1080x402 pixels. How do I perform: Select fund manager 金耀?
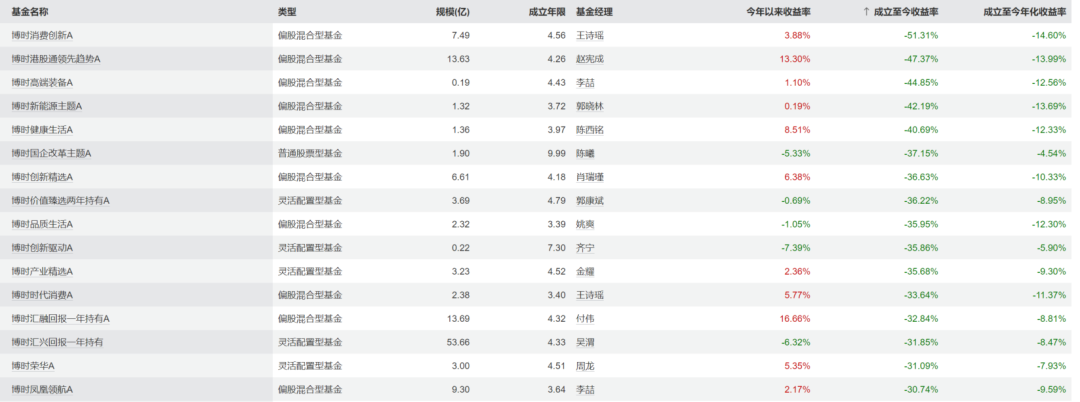click(585, 271)
